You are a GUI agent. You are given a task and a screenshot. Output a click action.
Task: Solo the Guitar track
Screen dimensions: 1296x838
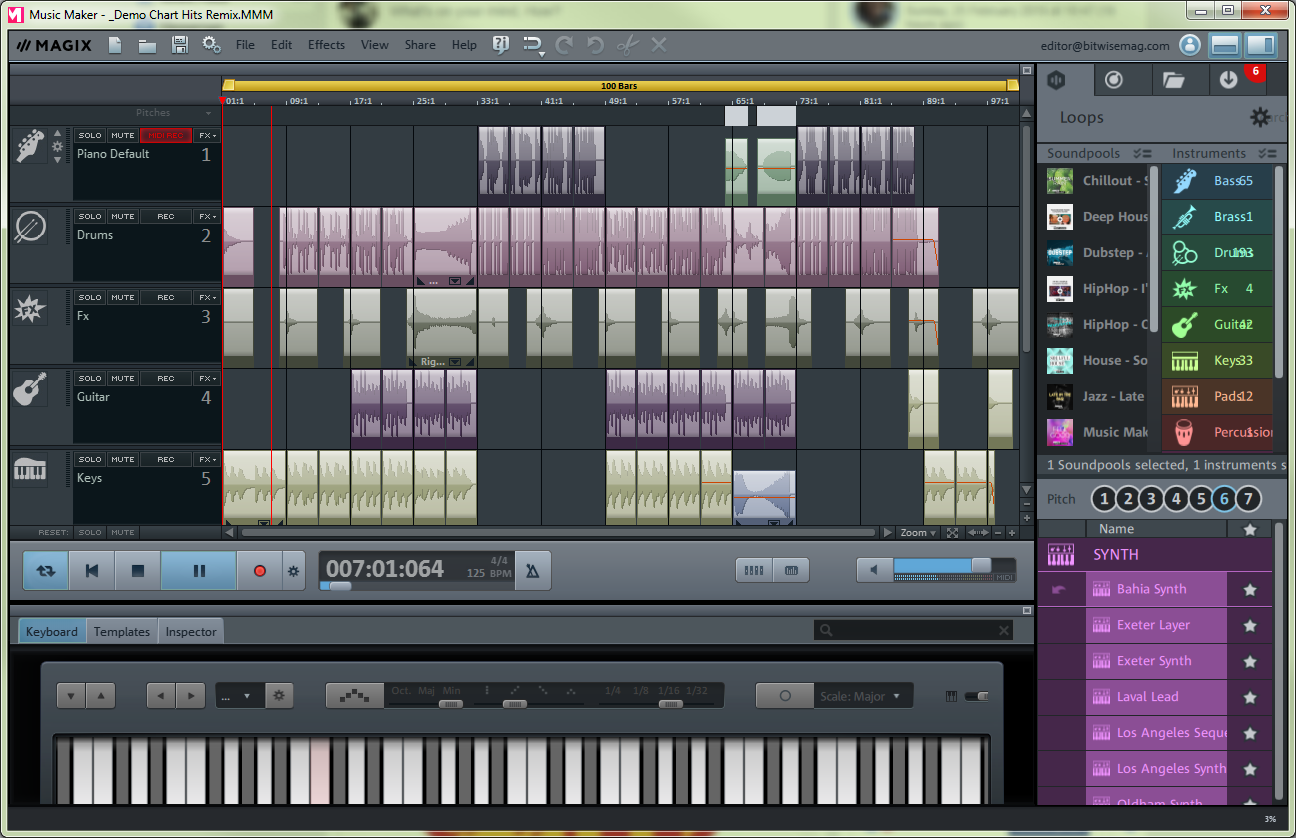[x=89, y=377]
